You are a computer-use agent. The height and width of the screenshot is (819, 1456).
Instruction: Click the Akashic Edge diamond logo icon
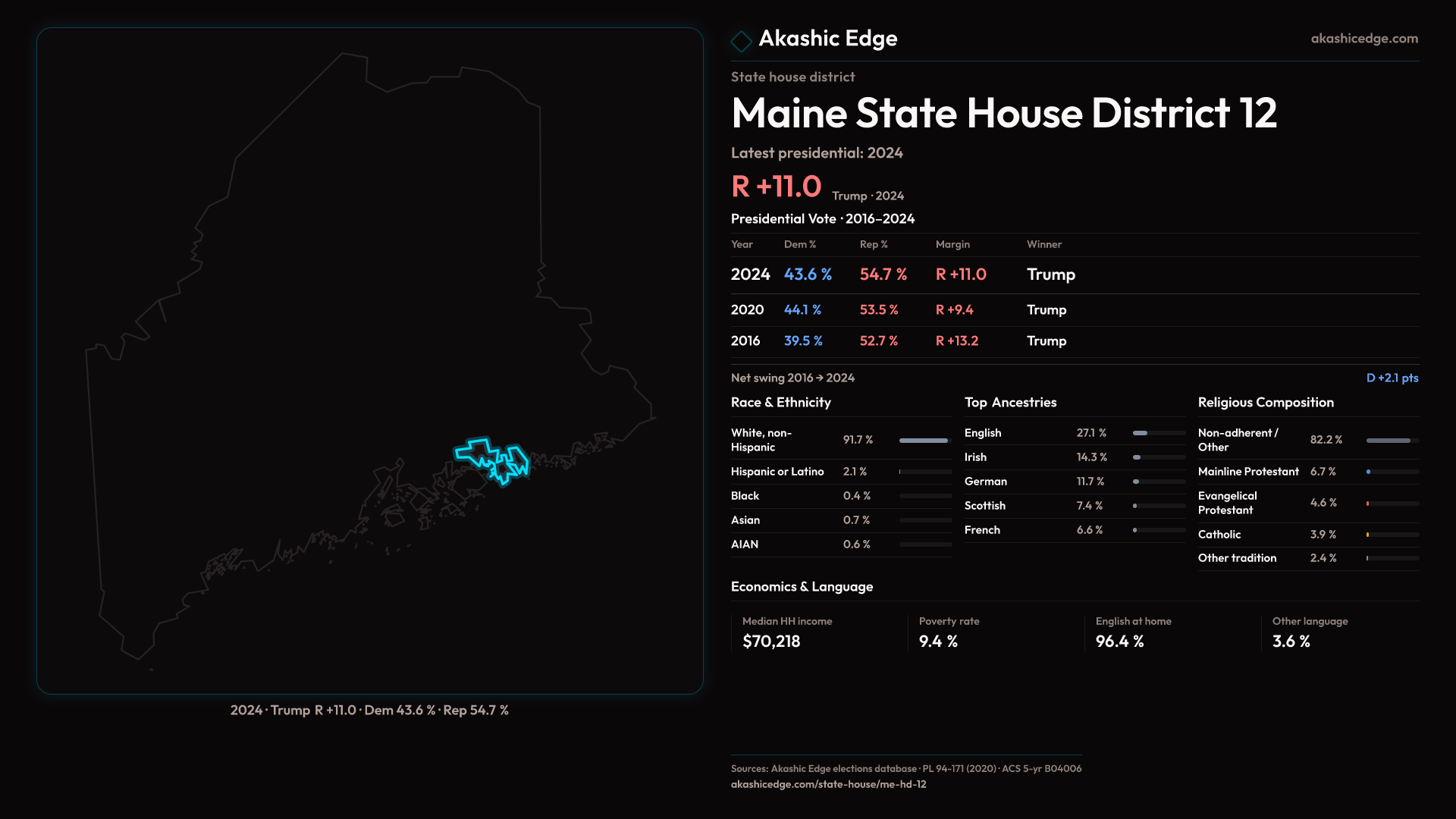741,40
